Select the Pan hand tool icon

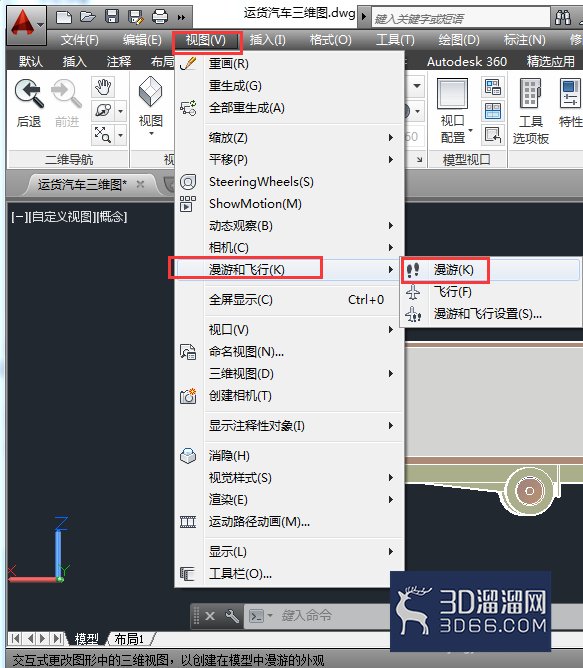point(103,87)
